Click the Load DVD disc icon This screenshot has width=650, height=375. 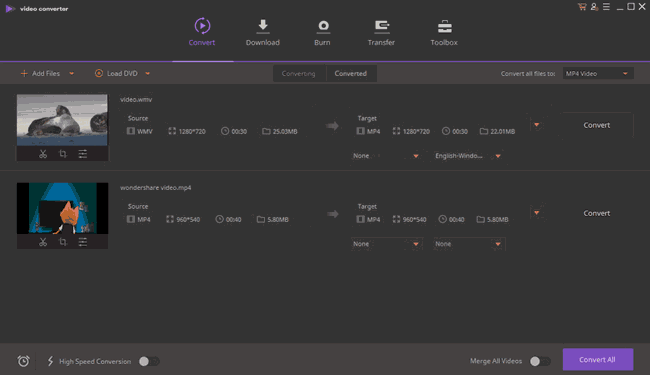[x=99, y=73]
